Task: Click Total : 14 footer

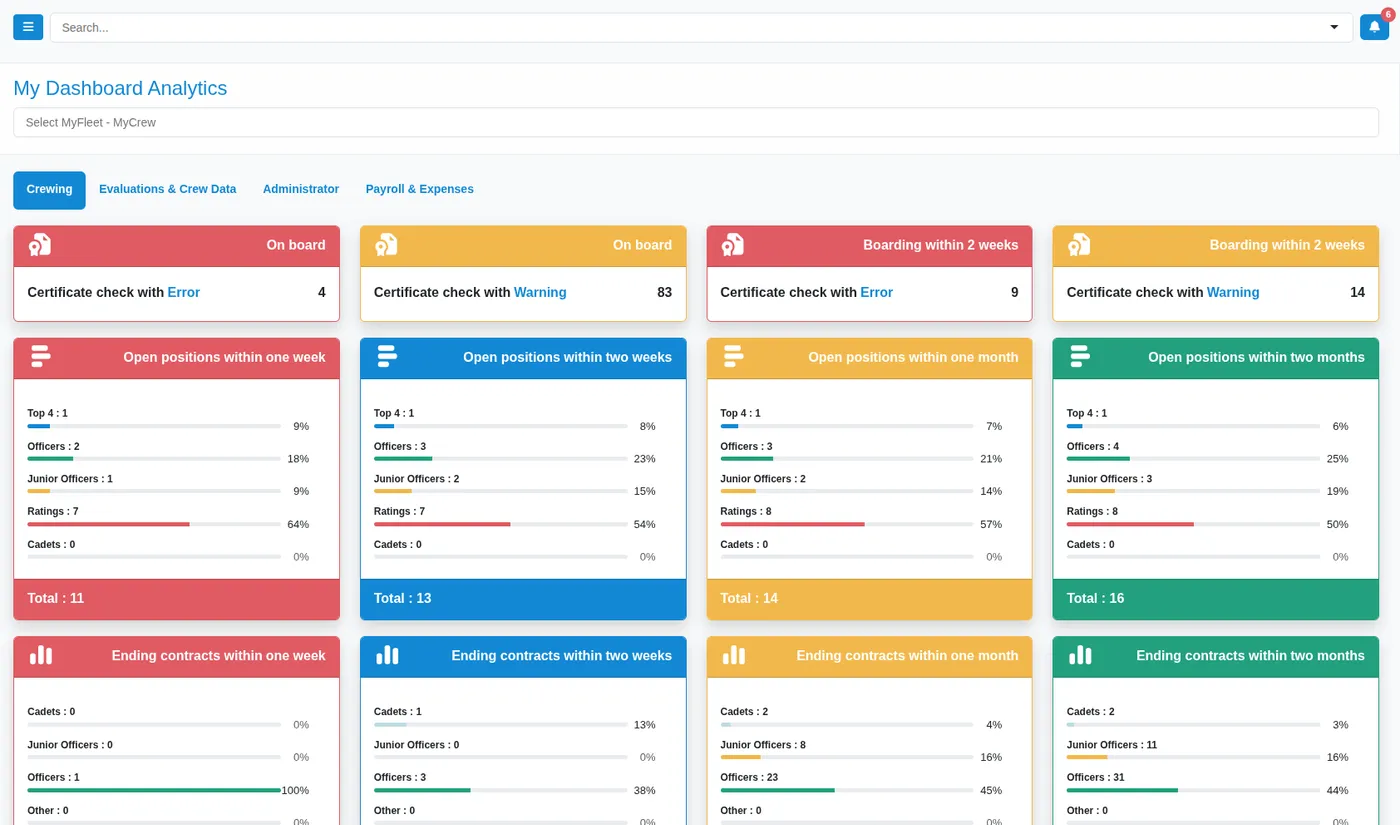Action: point(869,599)
